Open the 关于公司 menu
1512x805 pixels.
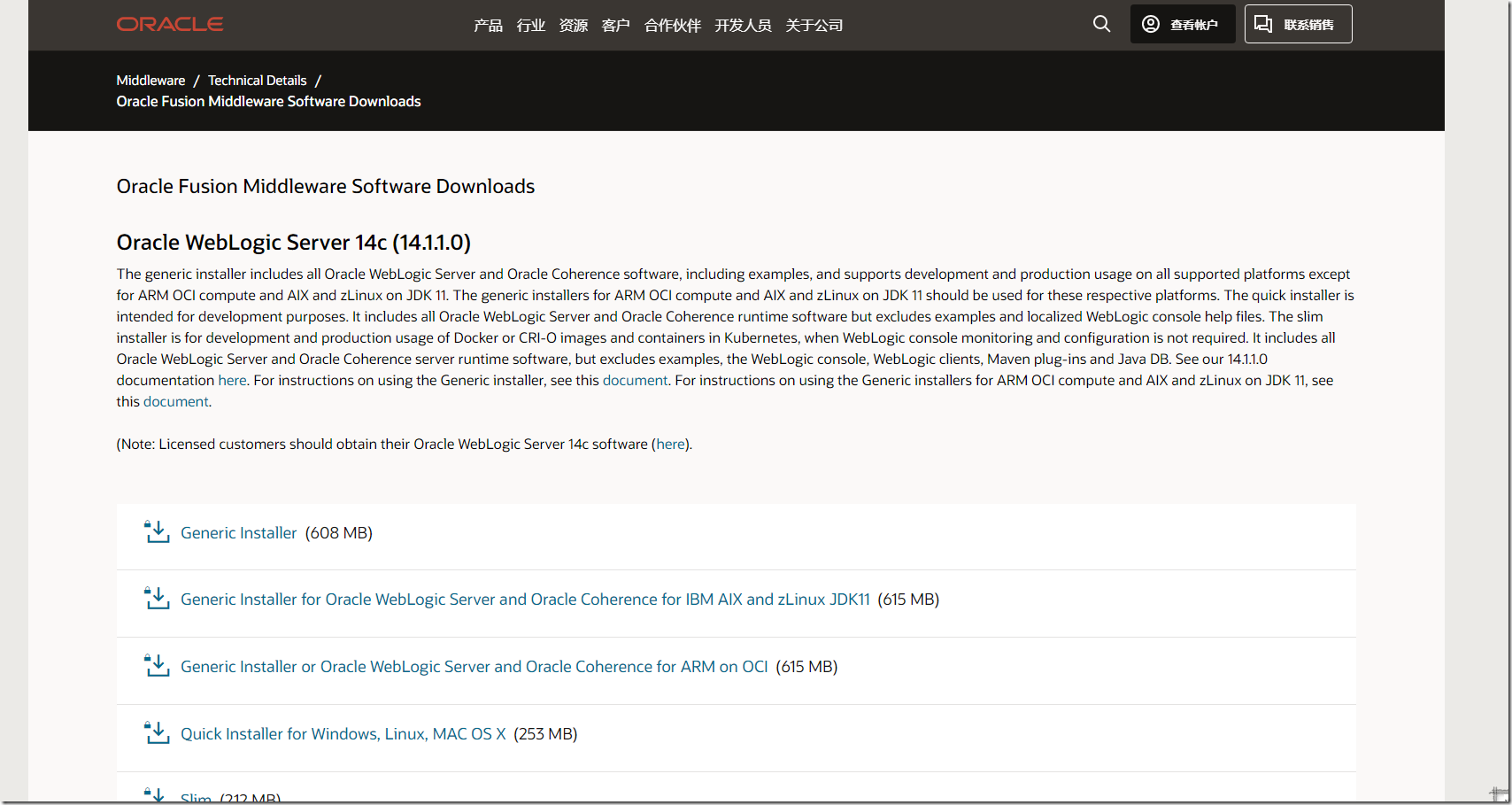(814, 26)
